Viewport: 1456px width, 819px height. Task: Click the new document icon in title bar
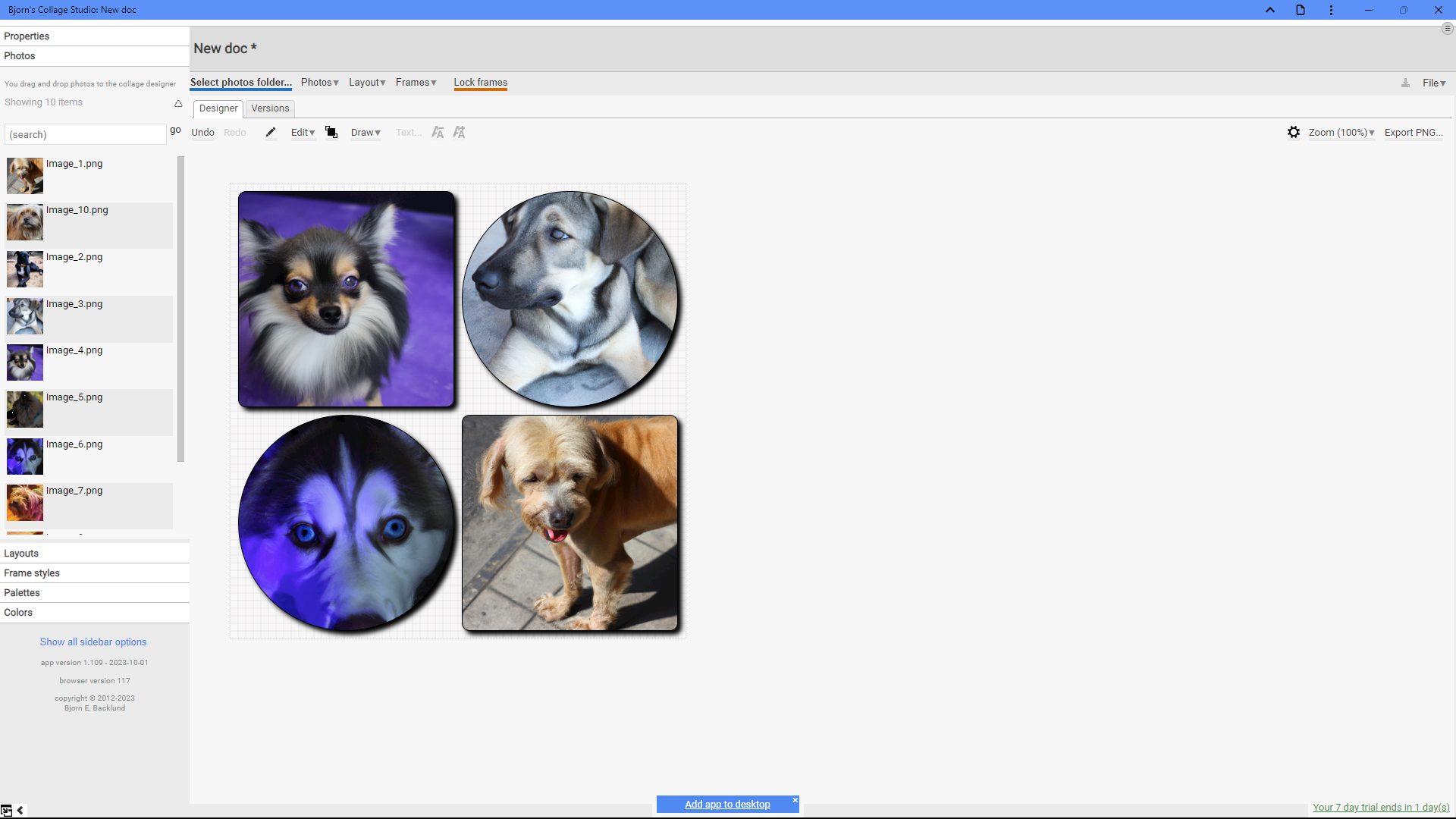pos(1301,10)
